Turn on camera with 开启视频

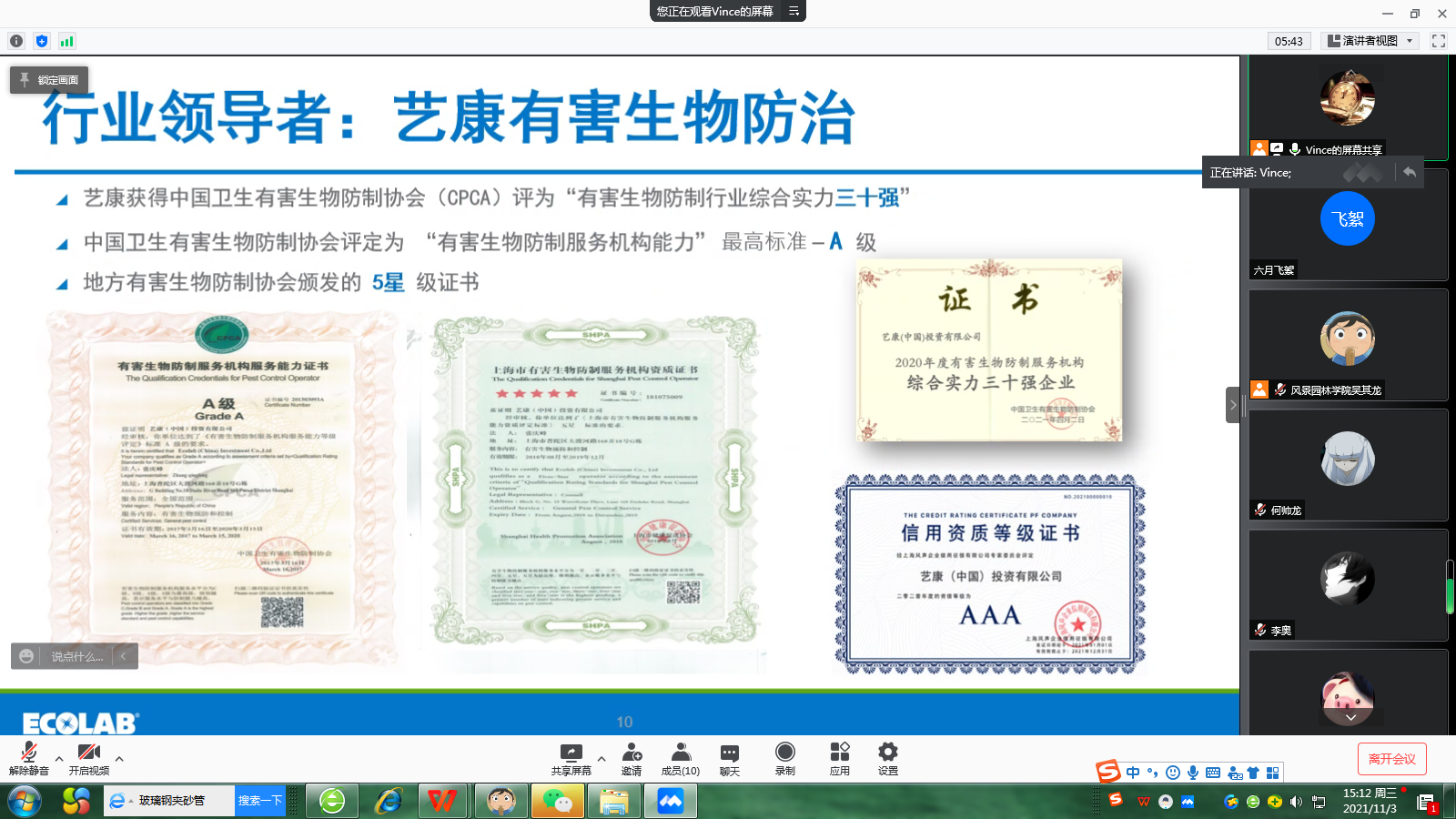pos(89,758)
